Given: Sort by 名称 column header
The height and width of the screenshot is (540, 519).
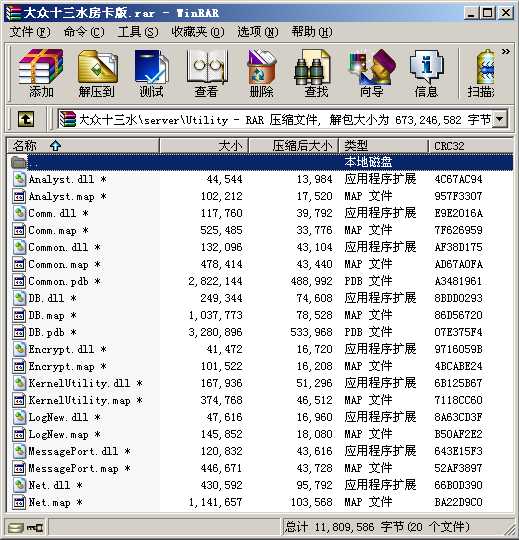Looking at the screenshot, I should coord(83,146).
